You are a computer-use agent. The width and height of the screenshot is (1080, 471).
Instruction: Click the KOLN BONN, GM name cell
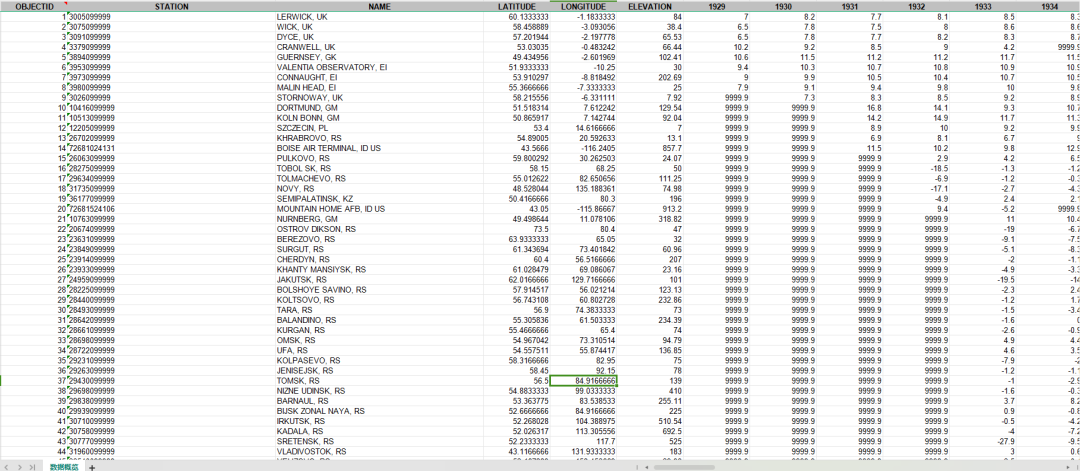click(379, 118)
